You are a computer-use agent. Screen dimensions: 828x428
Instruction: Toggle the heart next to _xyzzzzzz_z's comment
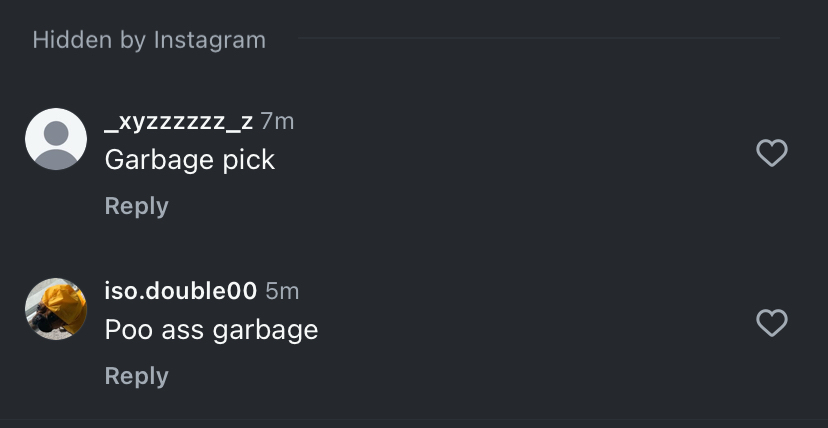coord(771,153)
